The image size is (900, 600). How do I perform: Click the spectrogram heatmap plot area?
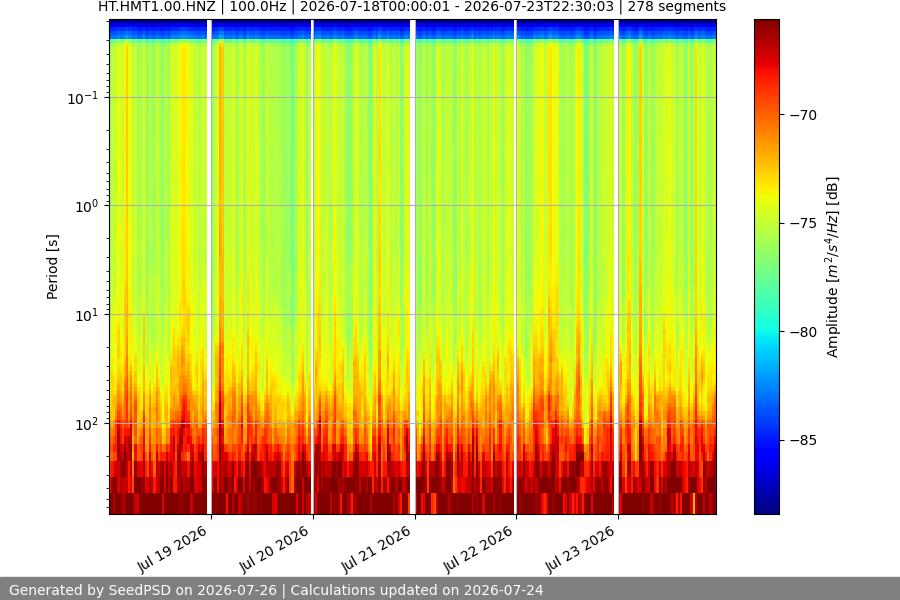[413, 267]
